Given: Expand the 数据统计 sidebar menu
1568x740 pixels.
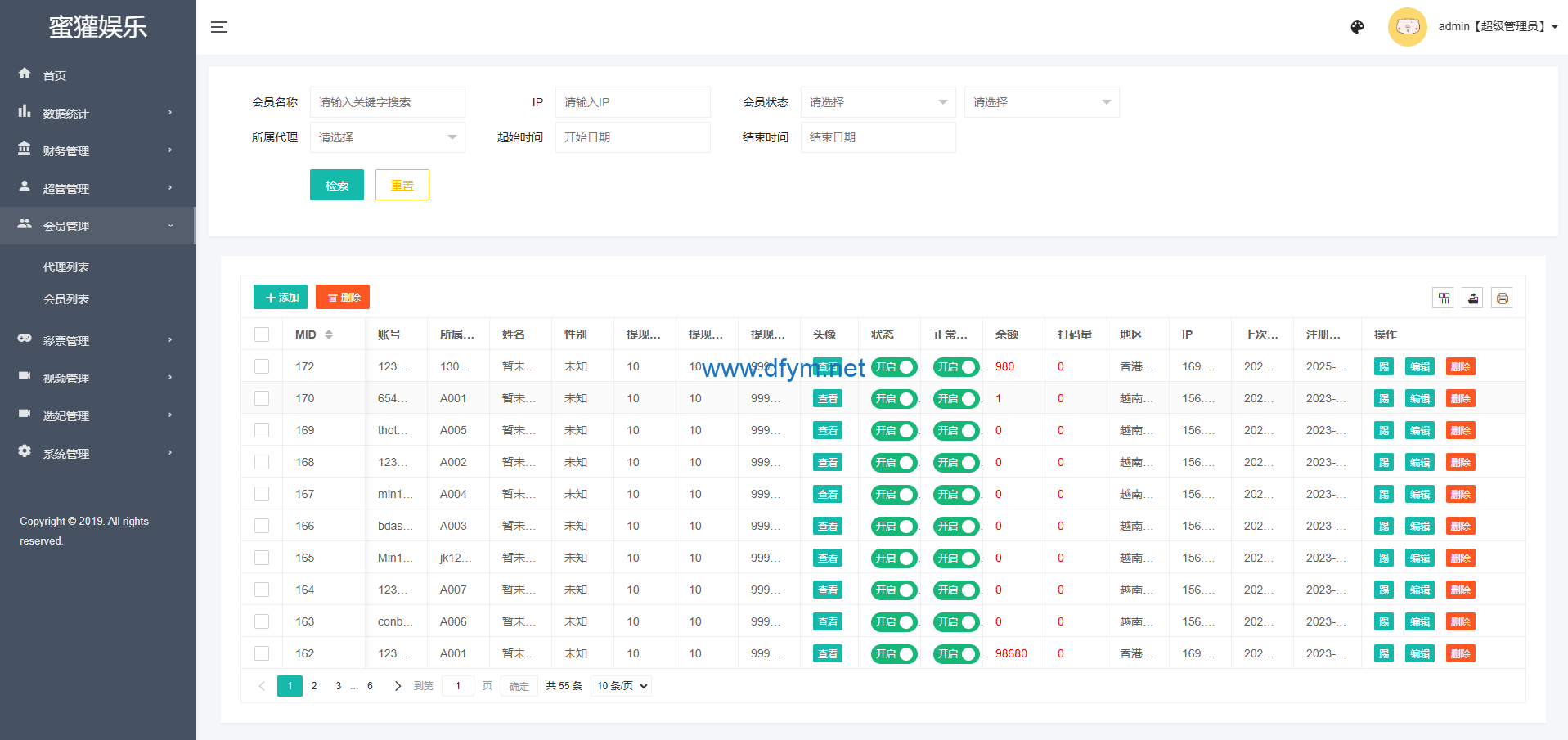Looking at the screenshot, I should pos(98,113).
